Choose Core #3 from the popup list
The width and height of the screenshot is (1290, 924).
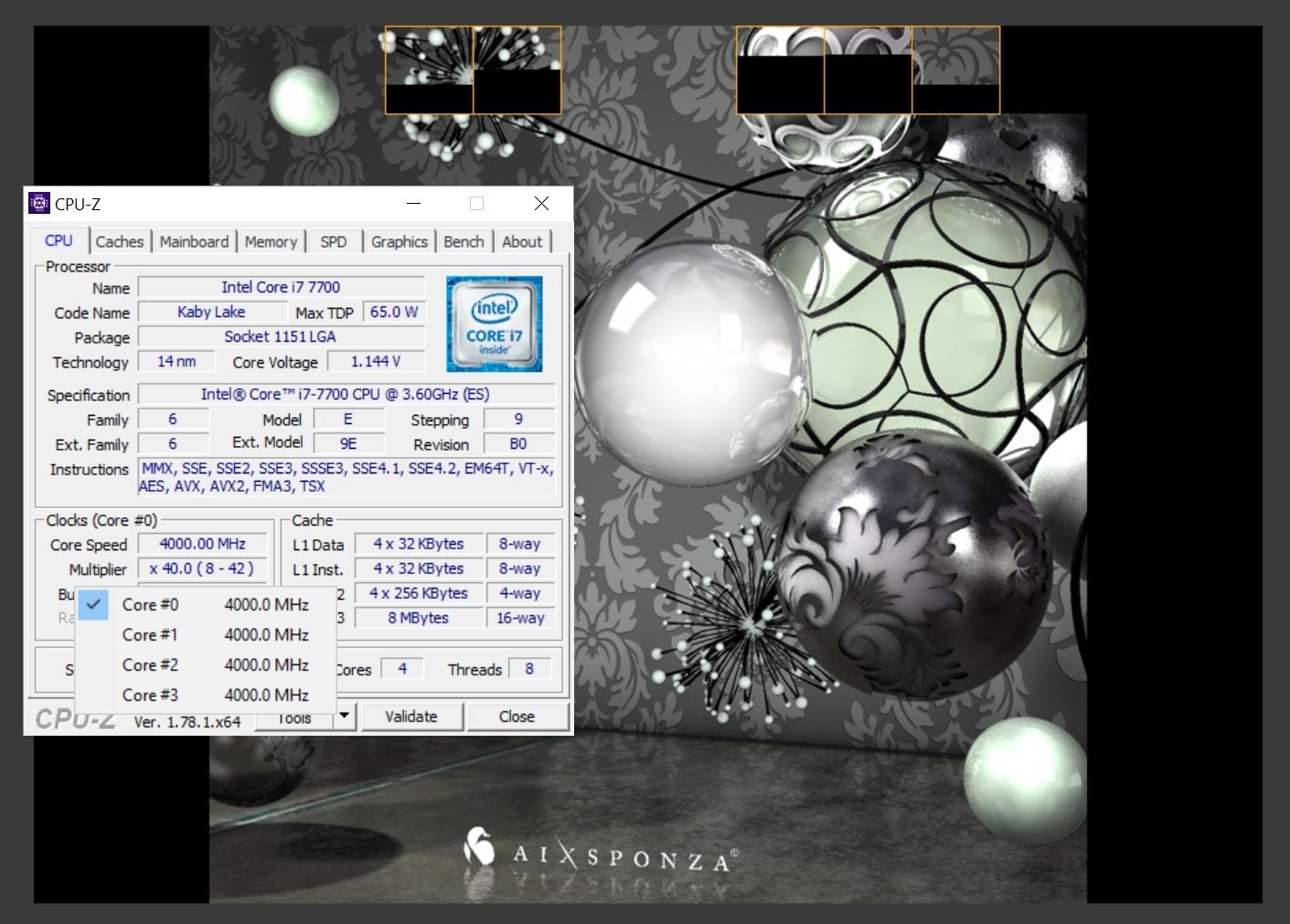pos(206,695)
